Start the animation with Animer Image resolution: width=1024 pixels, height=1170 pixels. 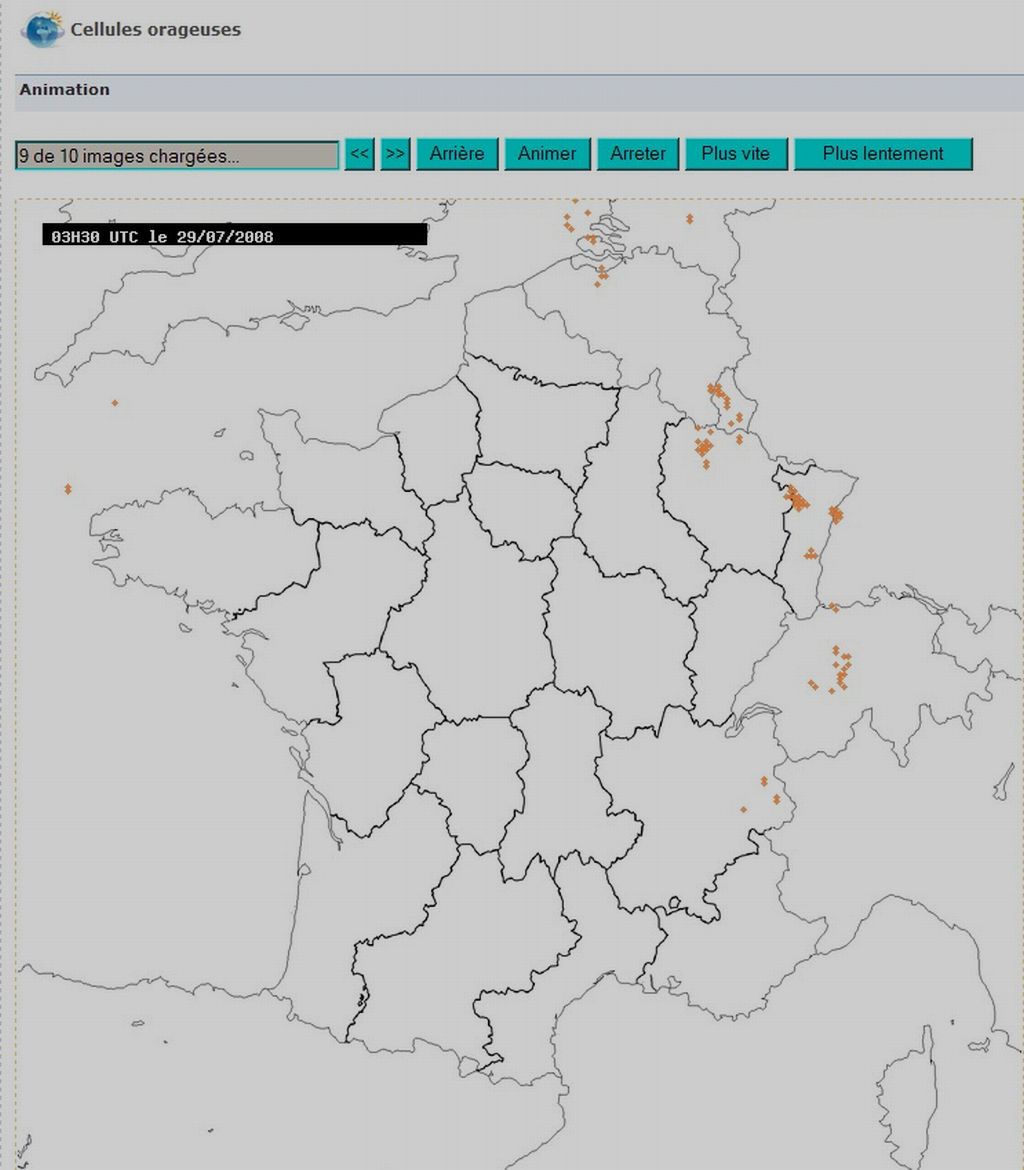547,154
